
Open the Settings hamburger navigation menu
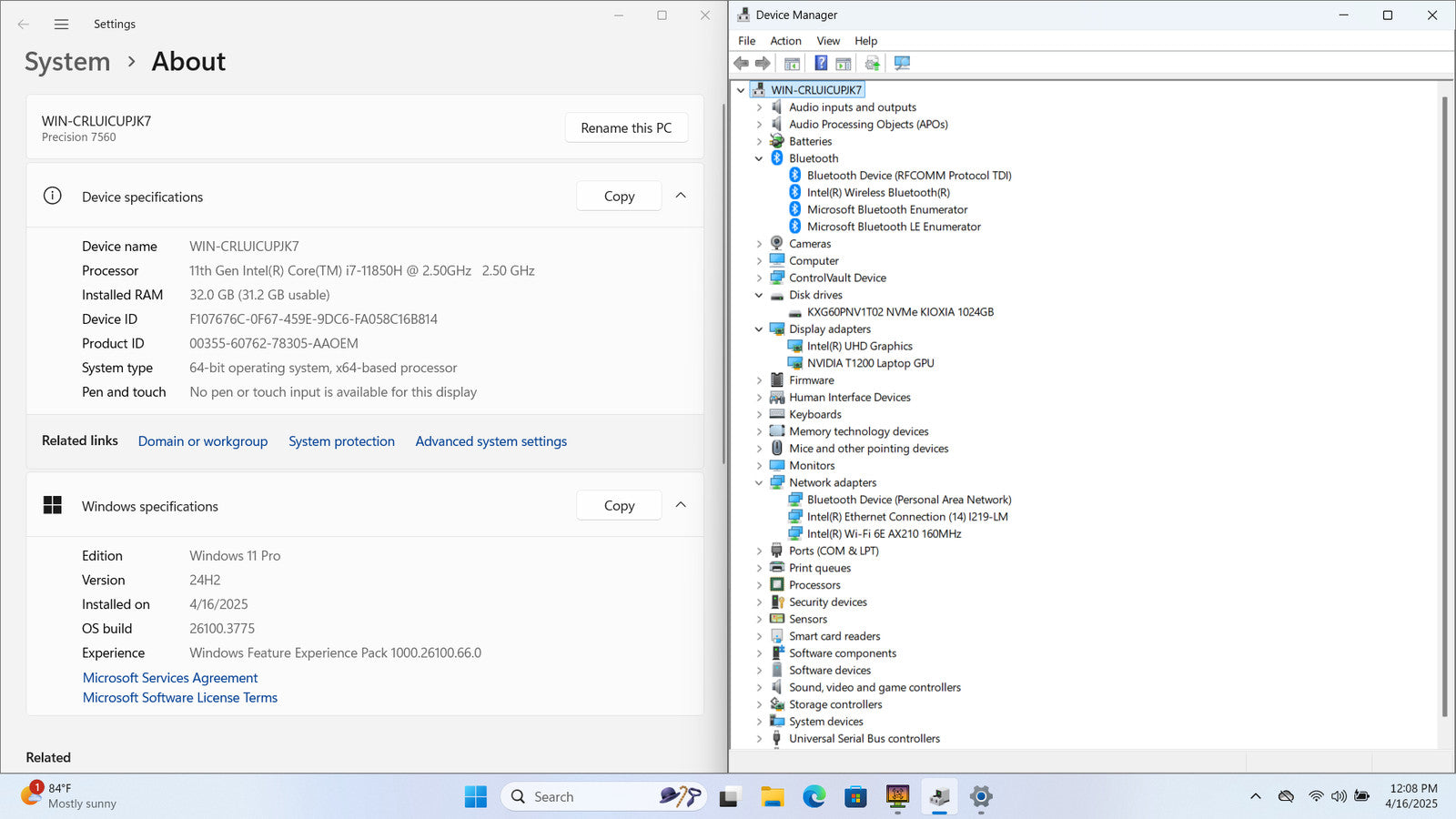coord(61,25)
